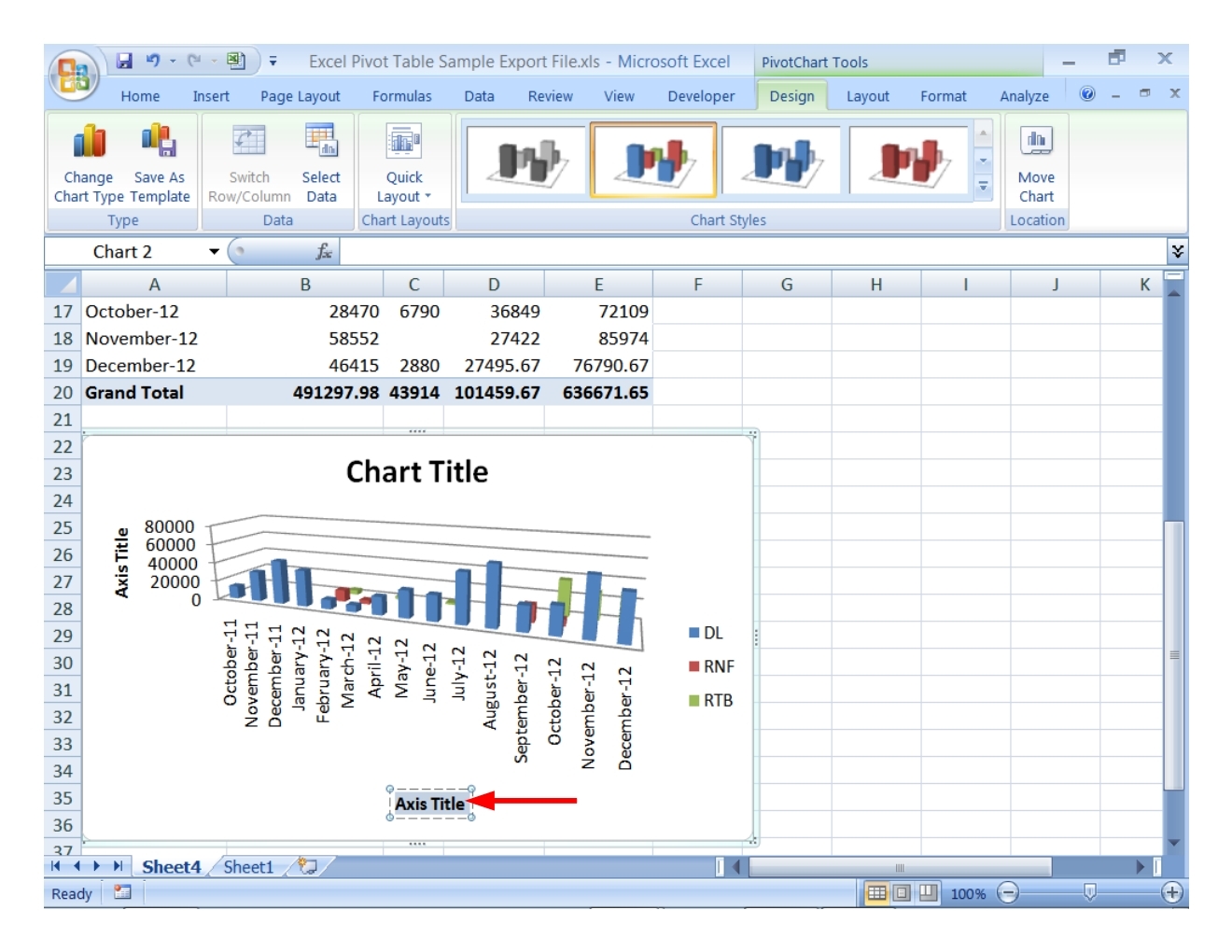Toggle Normal view in status bar
This screenshot has width=1232, height=952.
point(878,891)
